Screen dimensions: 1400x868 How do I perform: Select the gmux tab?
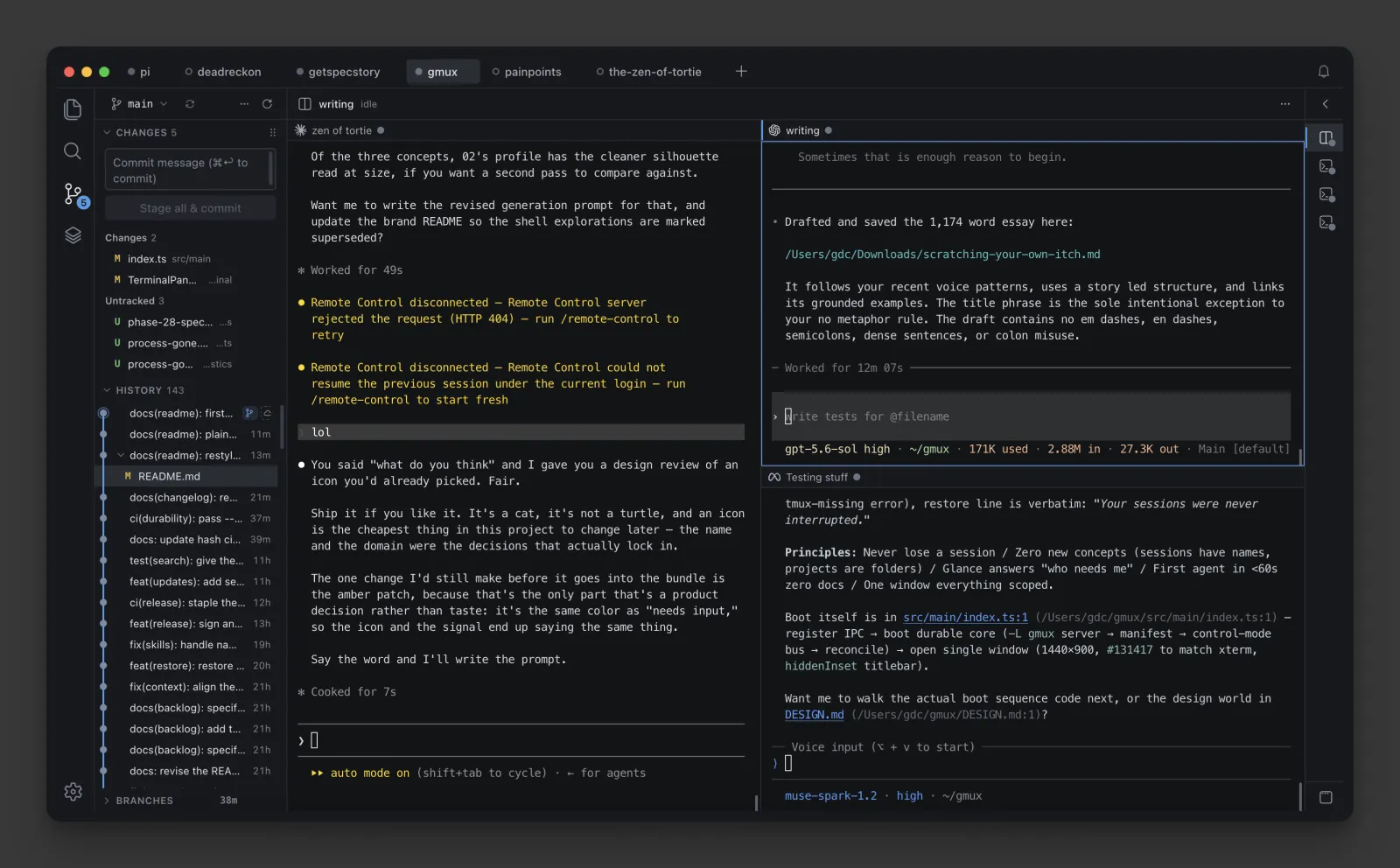[x=443, y=72]
